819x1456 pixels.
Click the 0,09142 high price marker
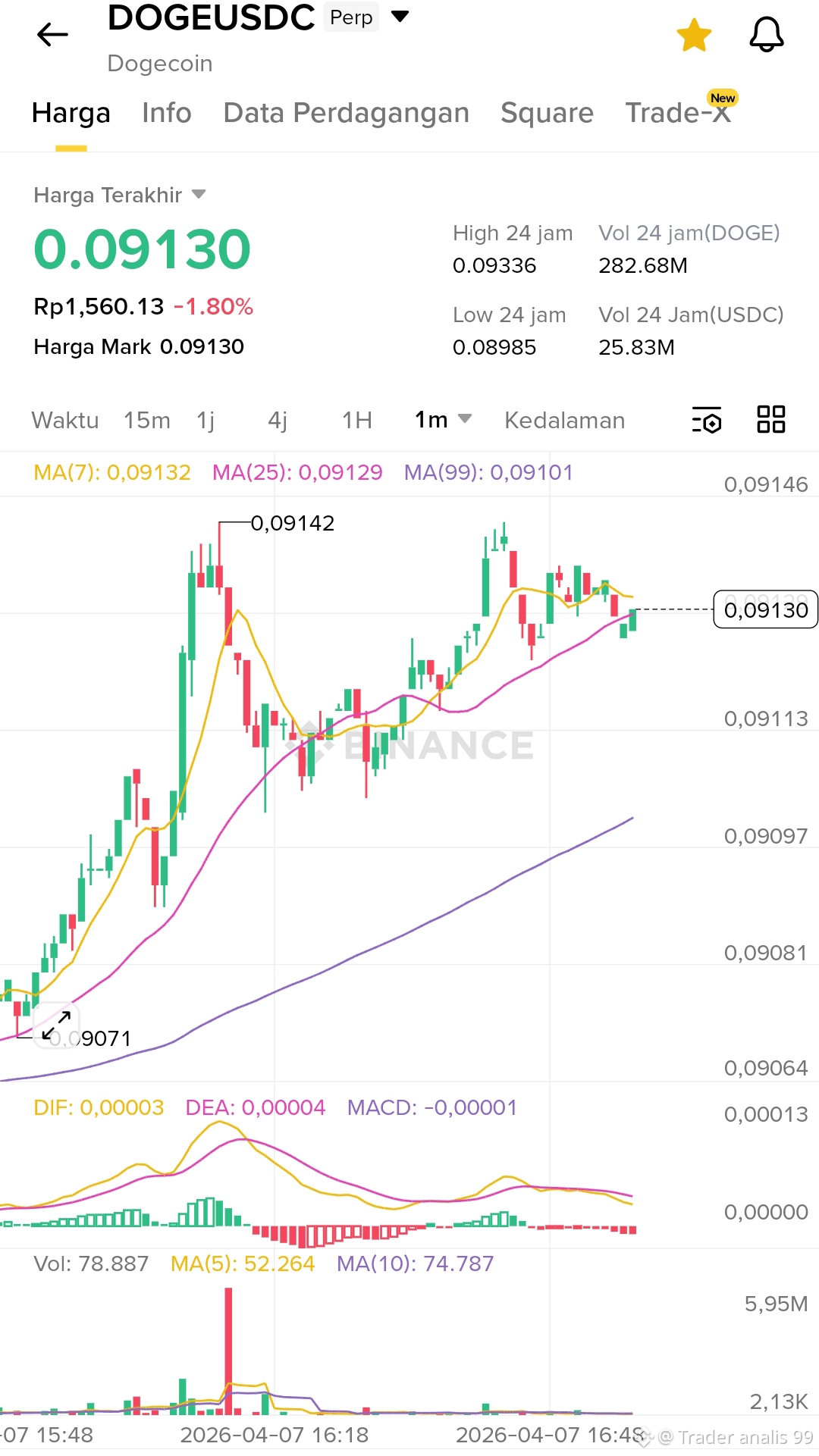click(293, 523)
